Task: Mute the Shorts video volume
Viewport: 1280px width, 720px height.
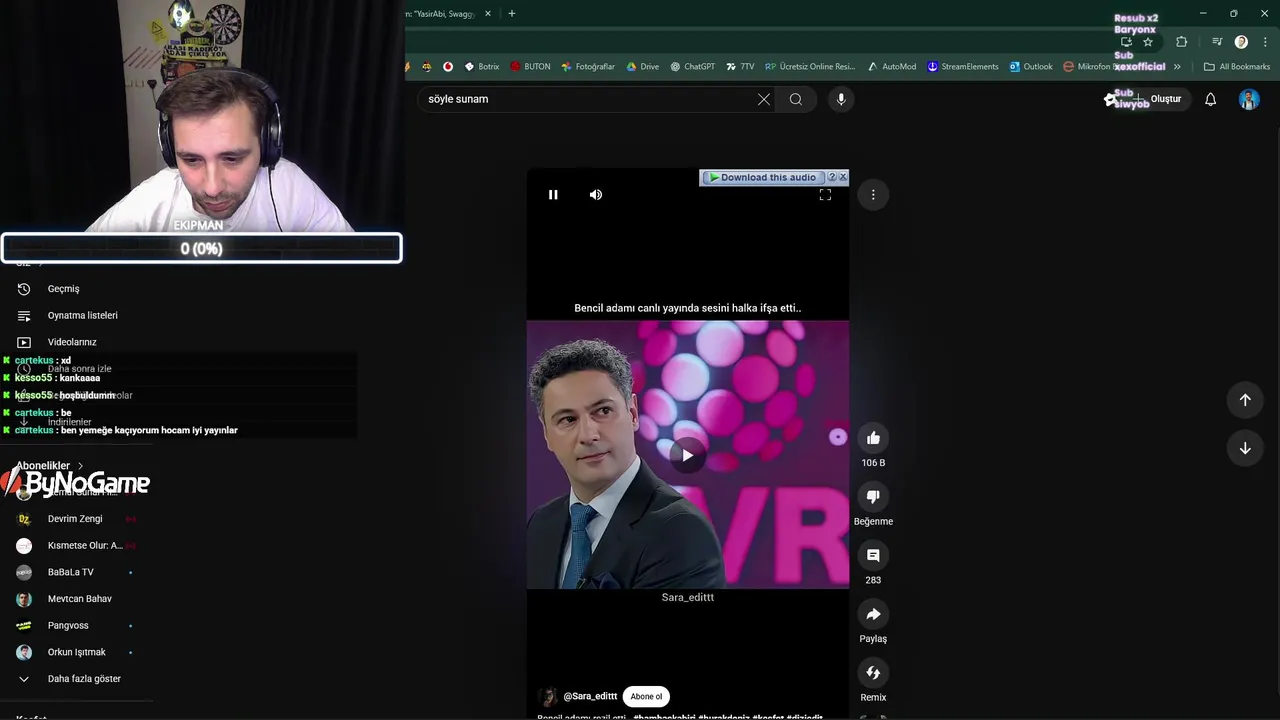Action: point(596,195)
